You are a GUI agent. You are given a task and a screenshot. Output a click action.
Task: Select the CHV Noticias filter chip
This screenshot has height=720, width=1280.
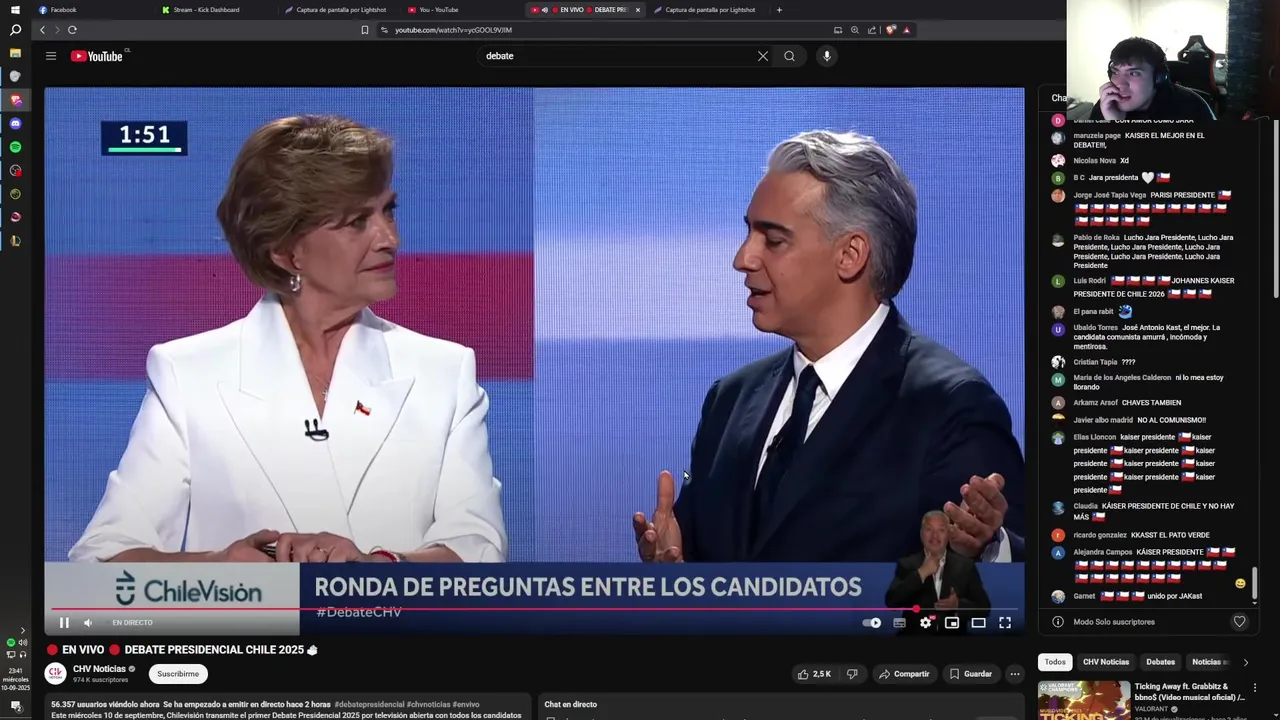coord(1106,662)
